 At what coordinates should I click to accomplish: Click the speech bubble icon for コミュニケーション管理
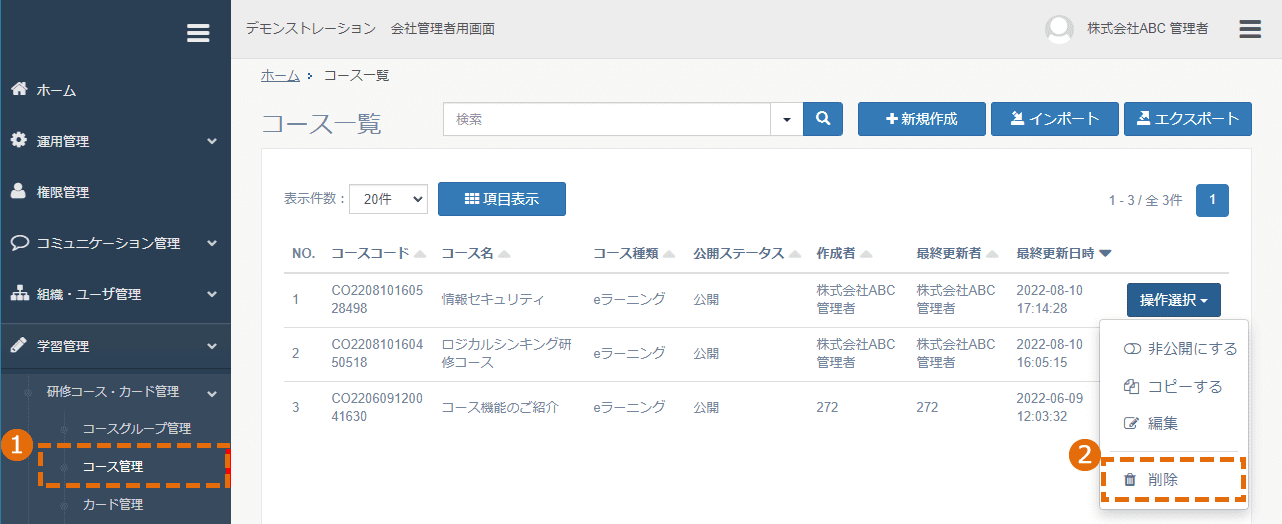pos(19,243)
